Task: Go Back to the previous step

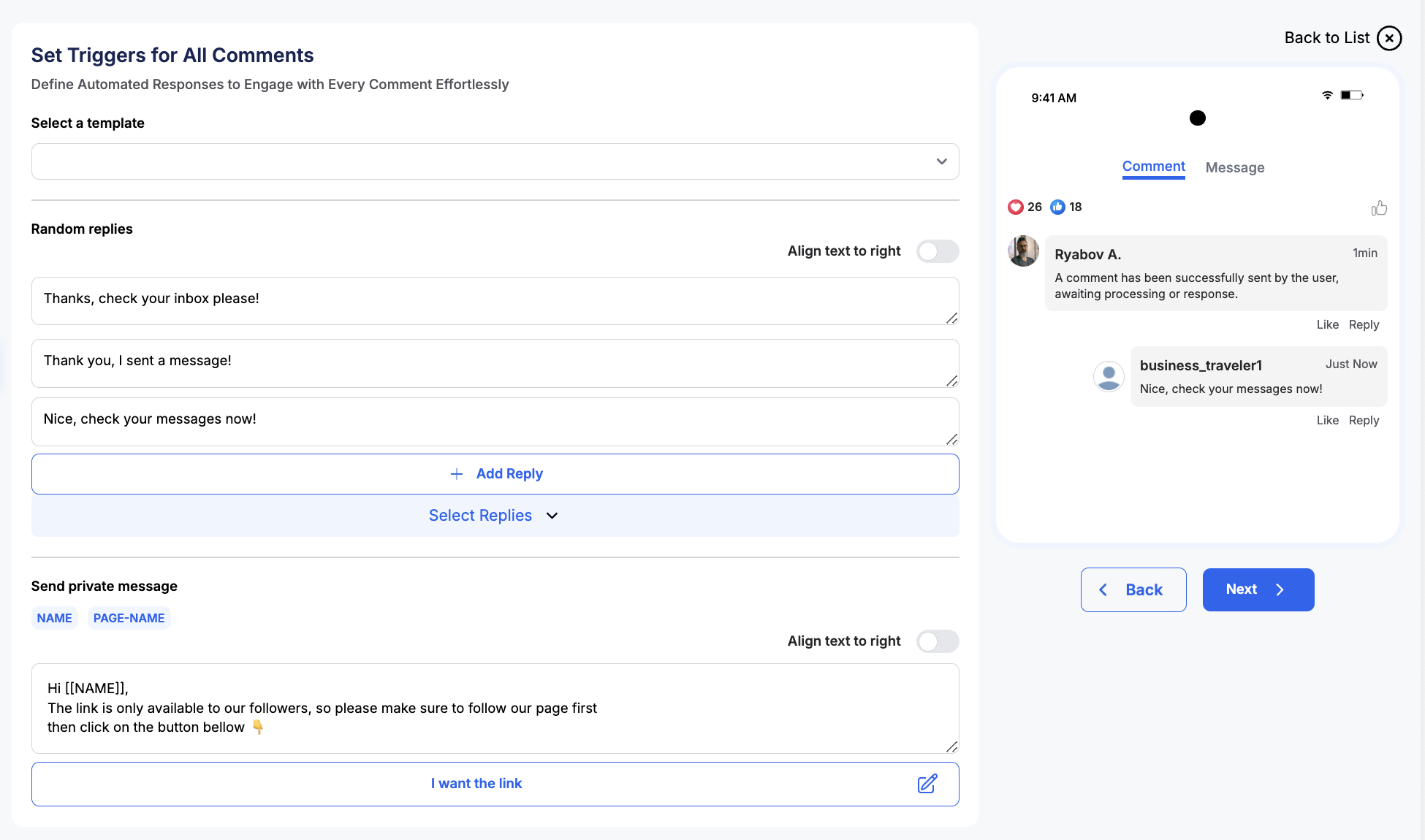Action: click(1133, 589)
